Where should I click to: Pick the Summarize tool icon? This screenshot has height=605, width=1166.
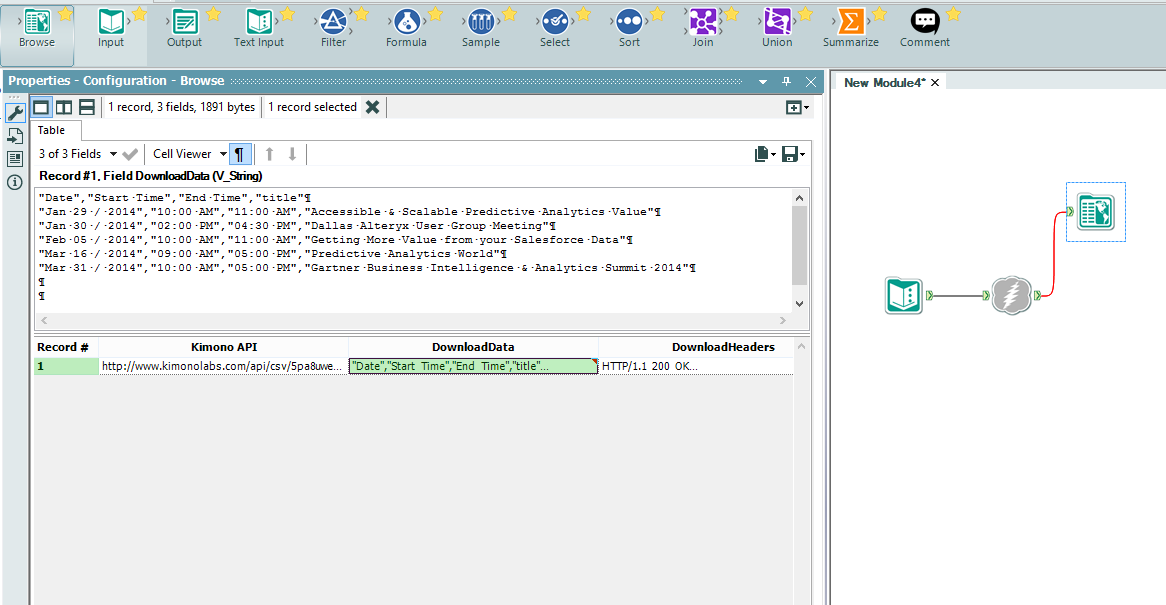pyautogui.click(x=850, y=28)
